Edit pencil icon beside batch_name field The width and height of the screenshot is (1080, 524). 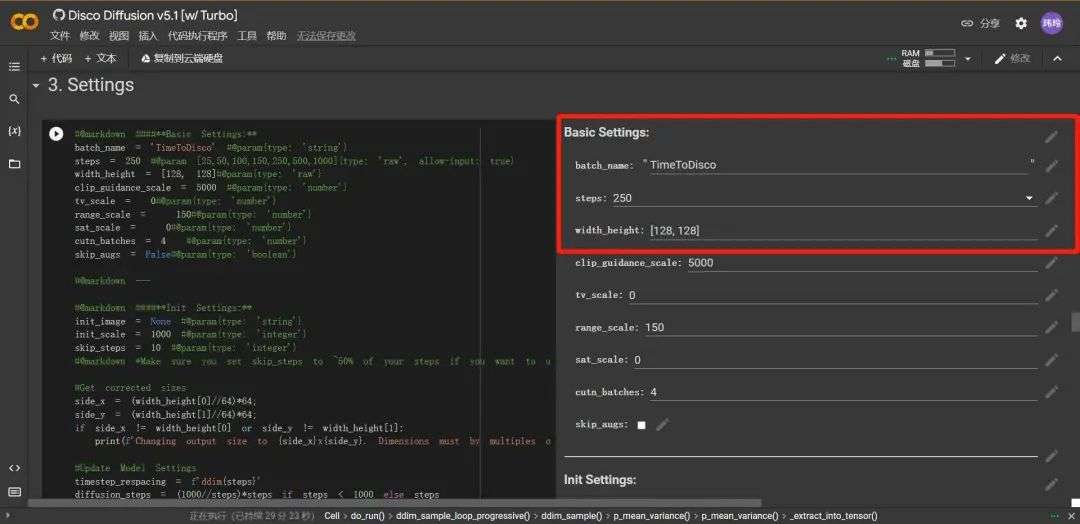point(1051,165)
